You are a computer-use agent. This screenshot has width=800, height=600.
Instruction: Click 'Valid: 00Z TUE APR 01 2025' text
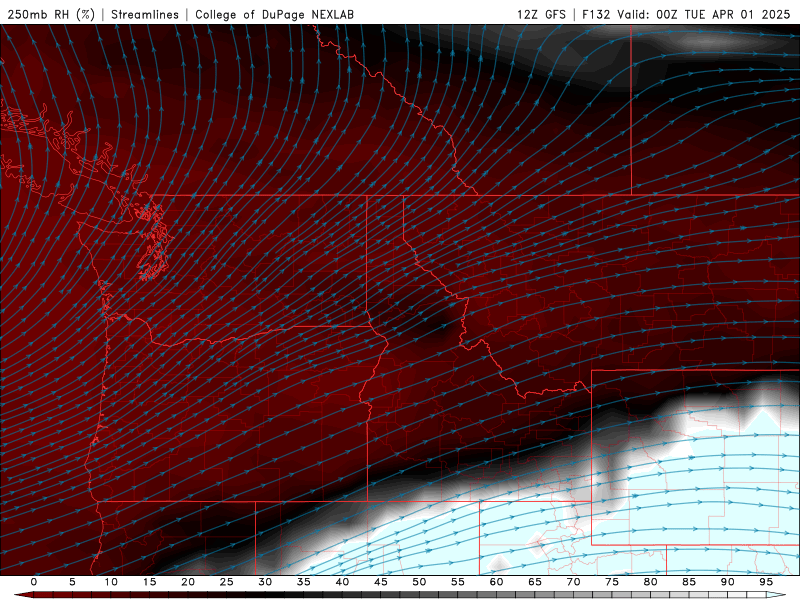704,14
